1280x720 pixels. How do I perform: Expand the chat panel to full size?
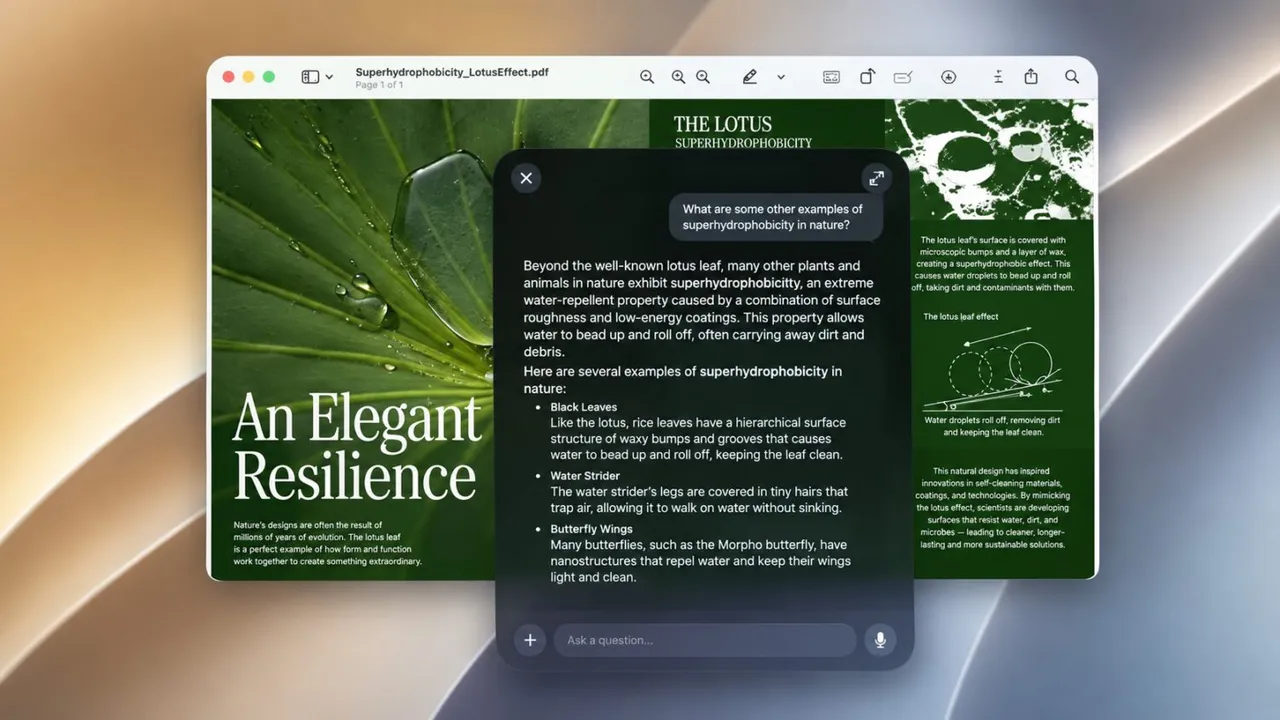pyautogui.click(x=876, y=178)
